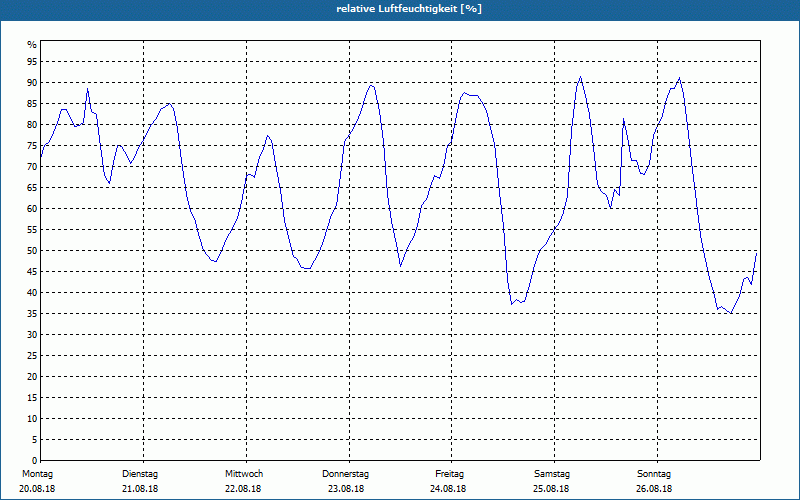Click the y-axis value "30"

tap(32, 335)
